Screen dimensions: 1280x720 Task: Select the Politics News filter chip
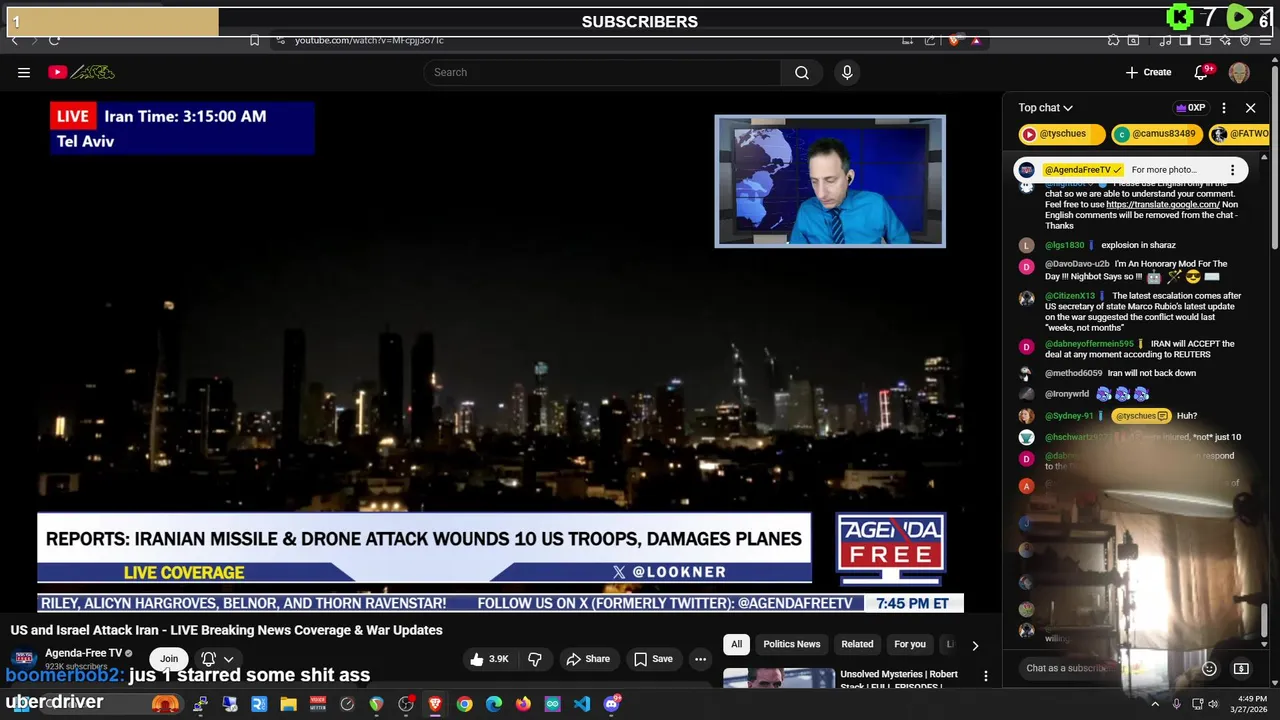click(x=791, y=644)
